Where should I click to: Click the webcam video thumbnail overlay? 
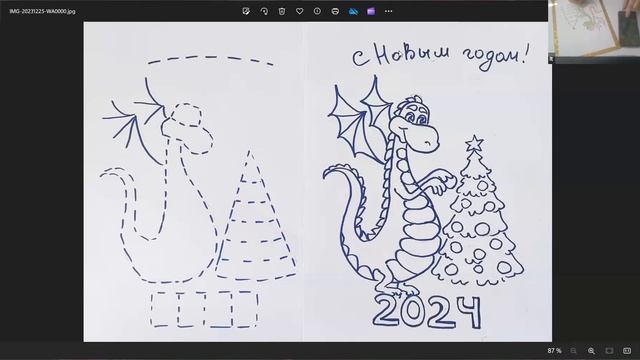tap(594, 31)
